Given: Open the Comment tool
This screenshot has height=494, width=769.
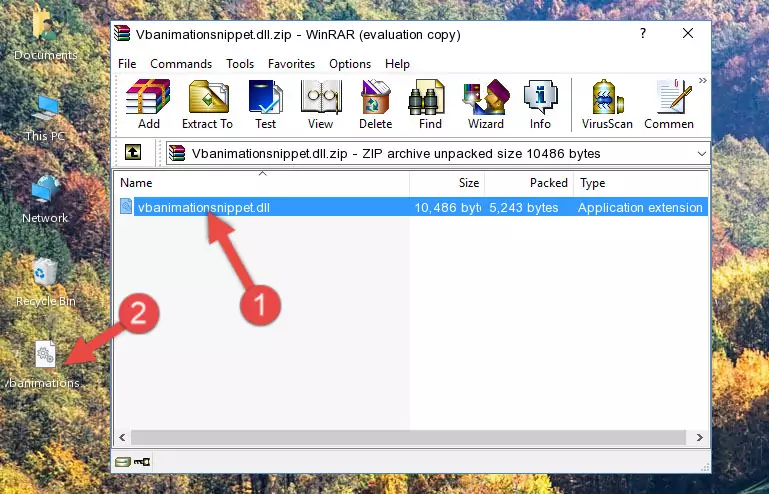Looking at the screenshot, I should tap(669, 104).
